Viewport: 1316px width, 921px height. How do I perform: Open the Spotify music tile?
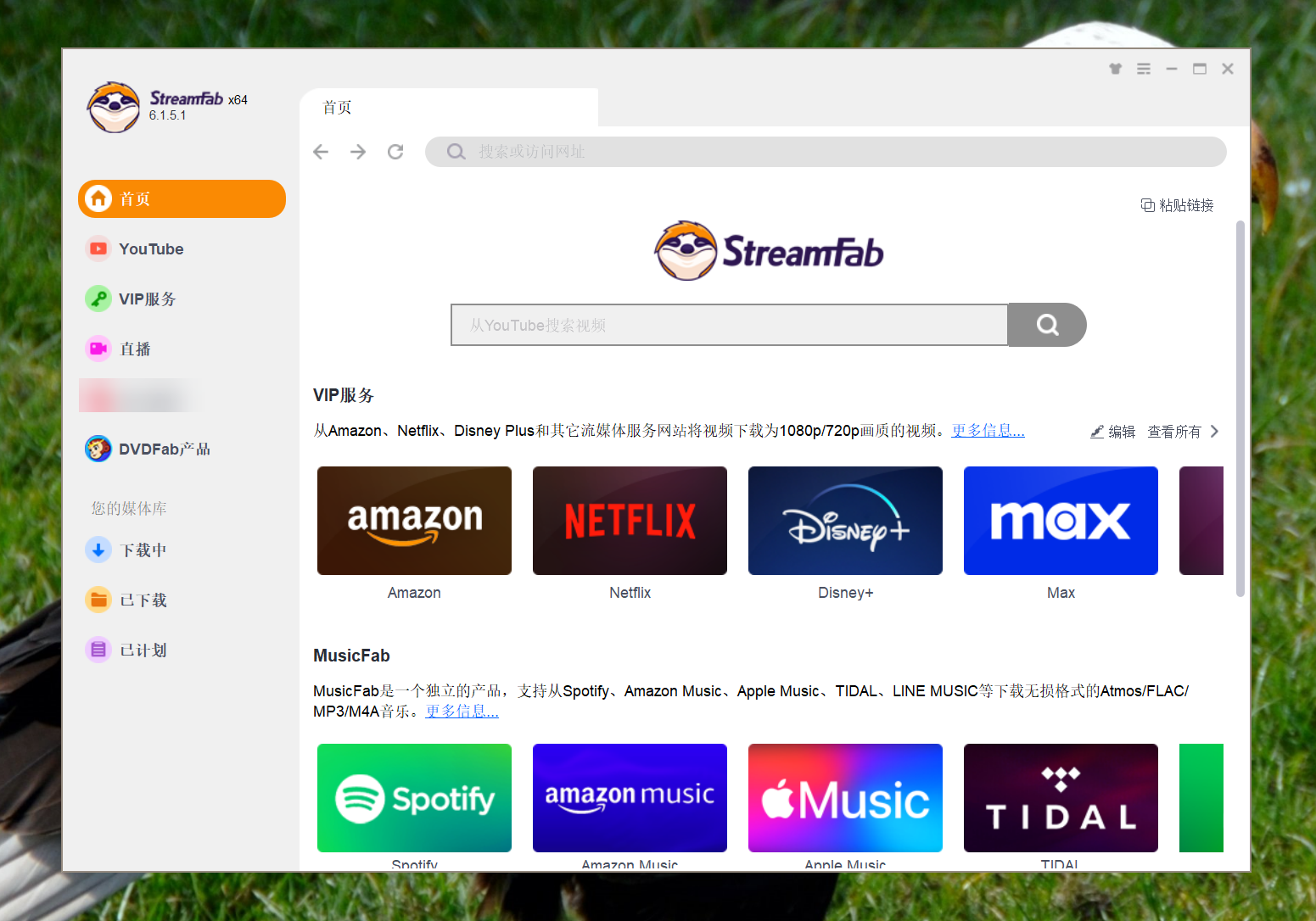coord(414,798)
